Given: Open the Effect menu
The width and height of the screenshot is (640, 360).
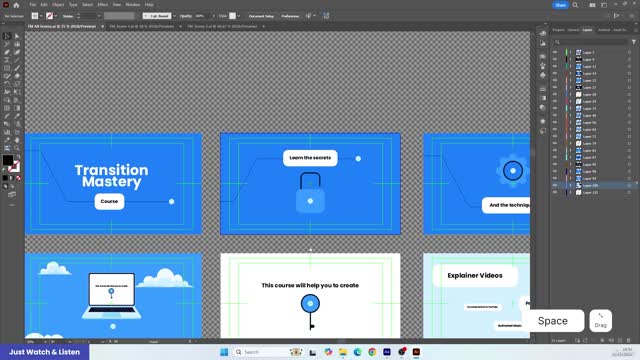Looking at the screenshot, I should 102,5.
